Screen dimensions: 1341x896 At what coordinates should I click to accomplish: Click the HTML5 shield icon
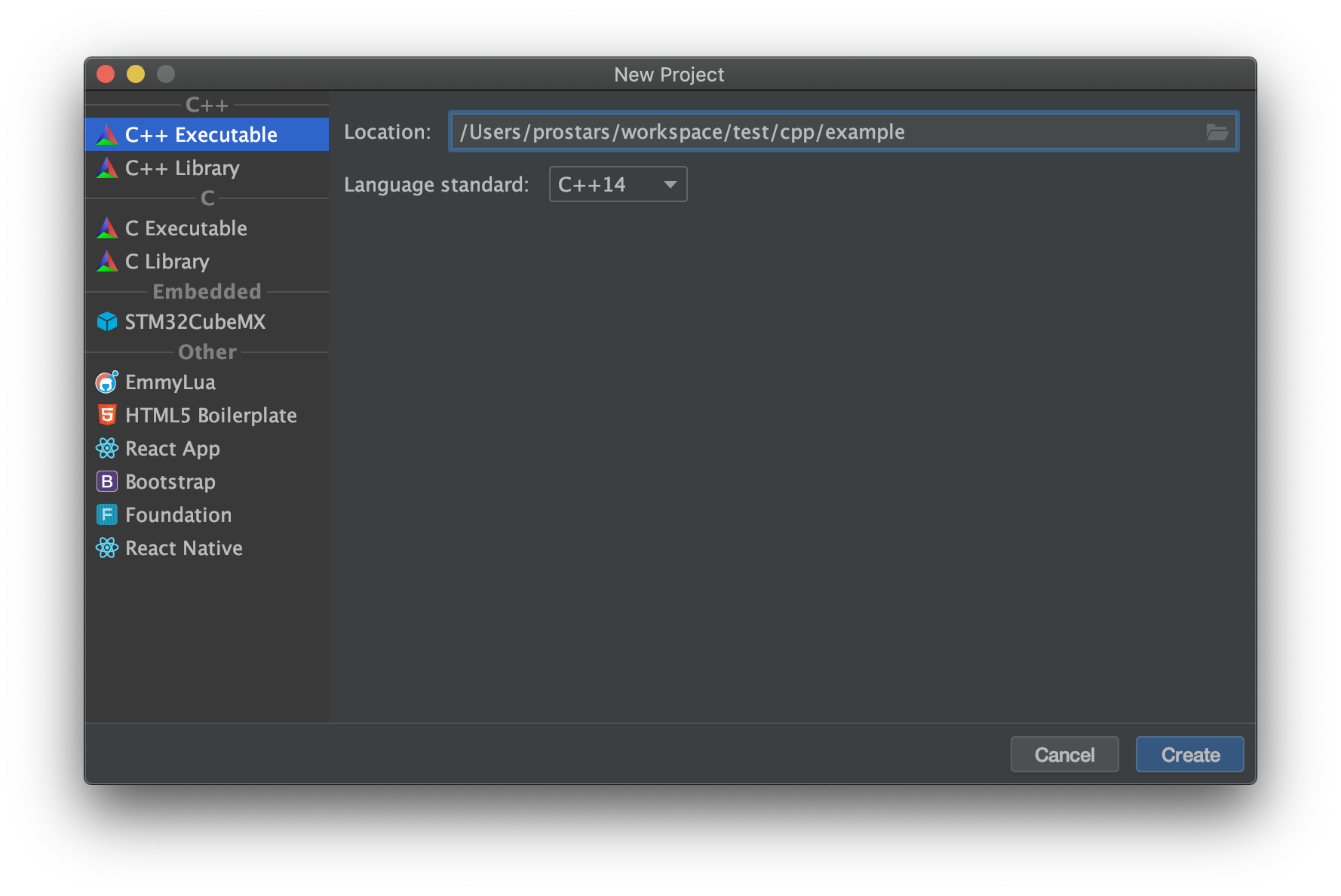pos(107,416)
